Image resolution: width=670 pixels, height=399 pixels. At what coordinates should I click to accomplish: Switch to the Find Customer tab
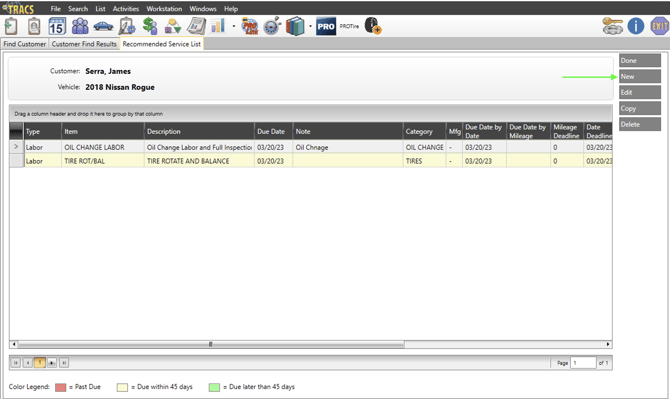pyautogui.click(x=25, y=44)
